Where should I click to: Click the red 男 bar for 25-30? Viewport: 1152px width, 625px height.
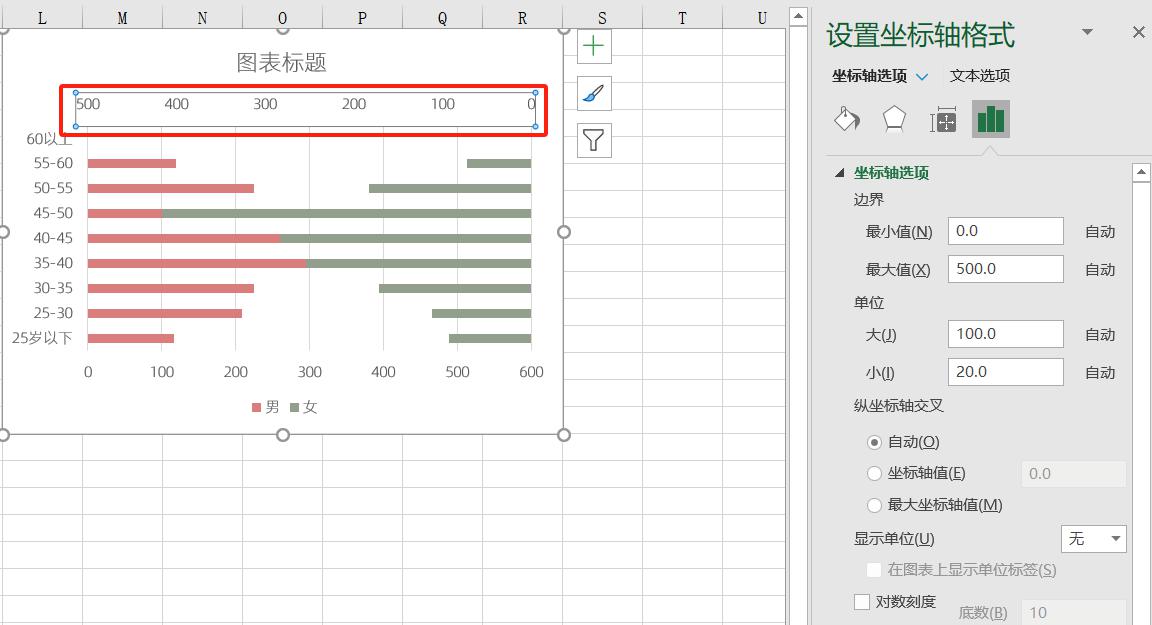pos(165,313)
